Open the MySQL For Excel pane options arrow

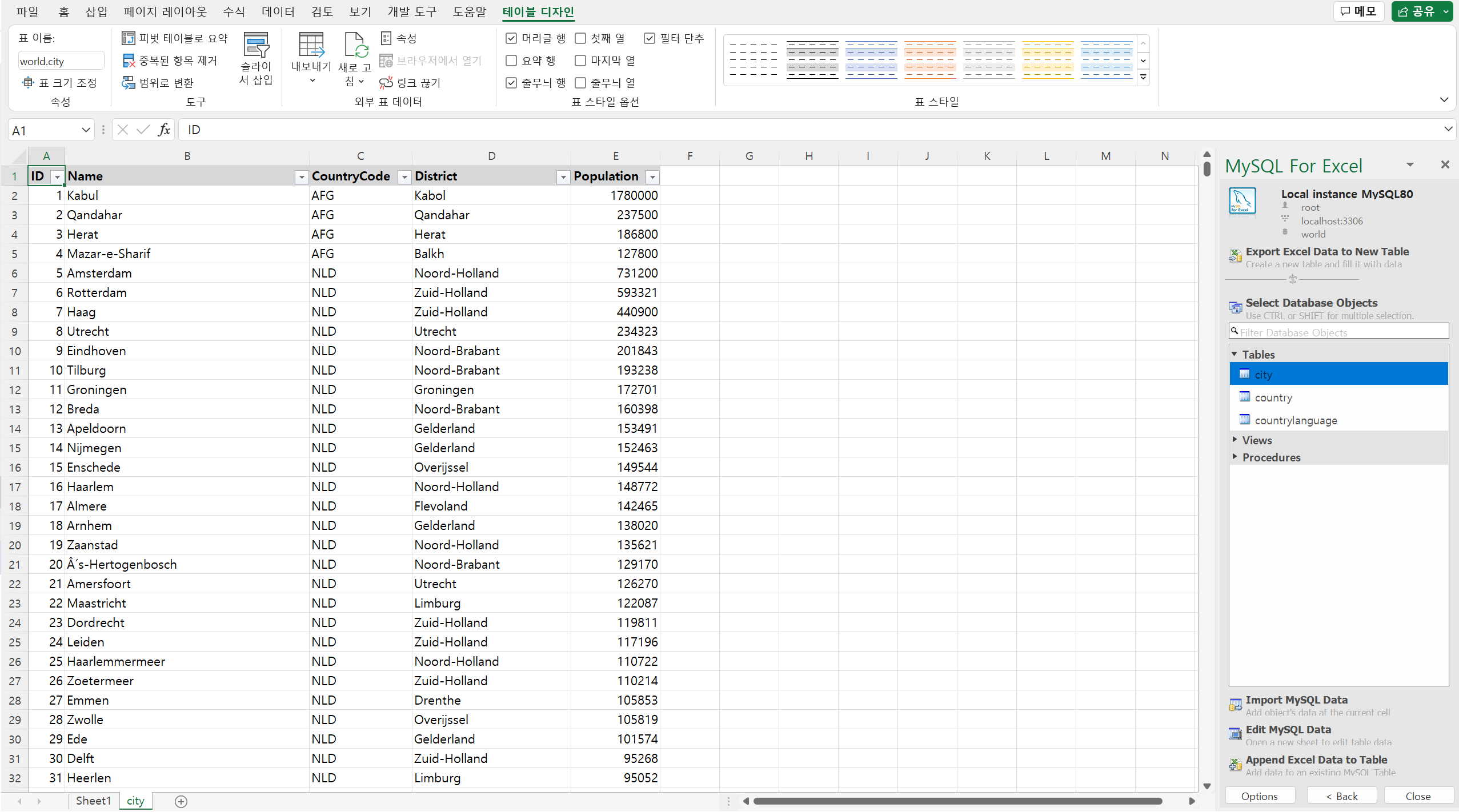point(1409,164)
